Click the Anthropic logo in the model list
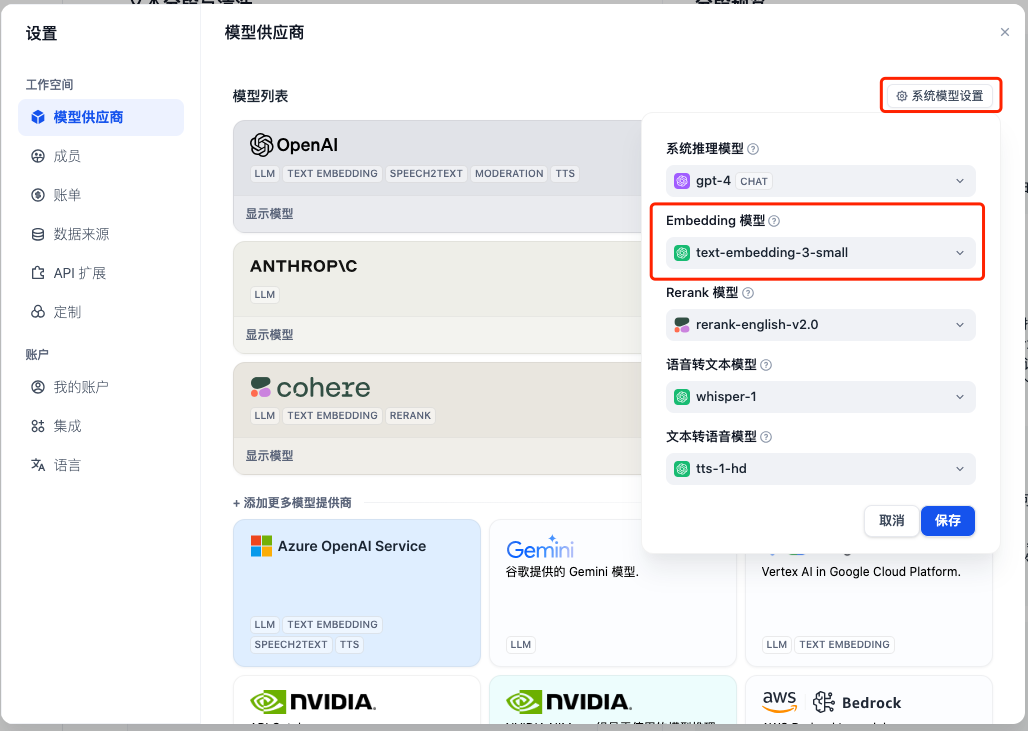Screen dimensions: 1028x731 304,266
